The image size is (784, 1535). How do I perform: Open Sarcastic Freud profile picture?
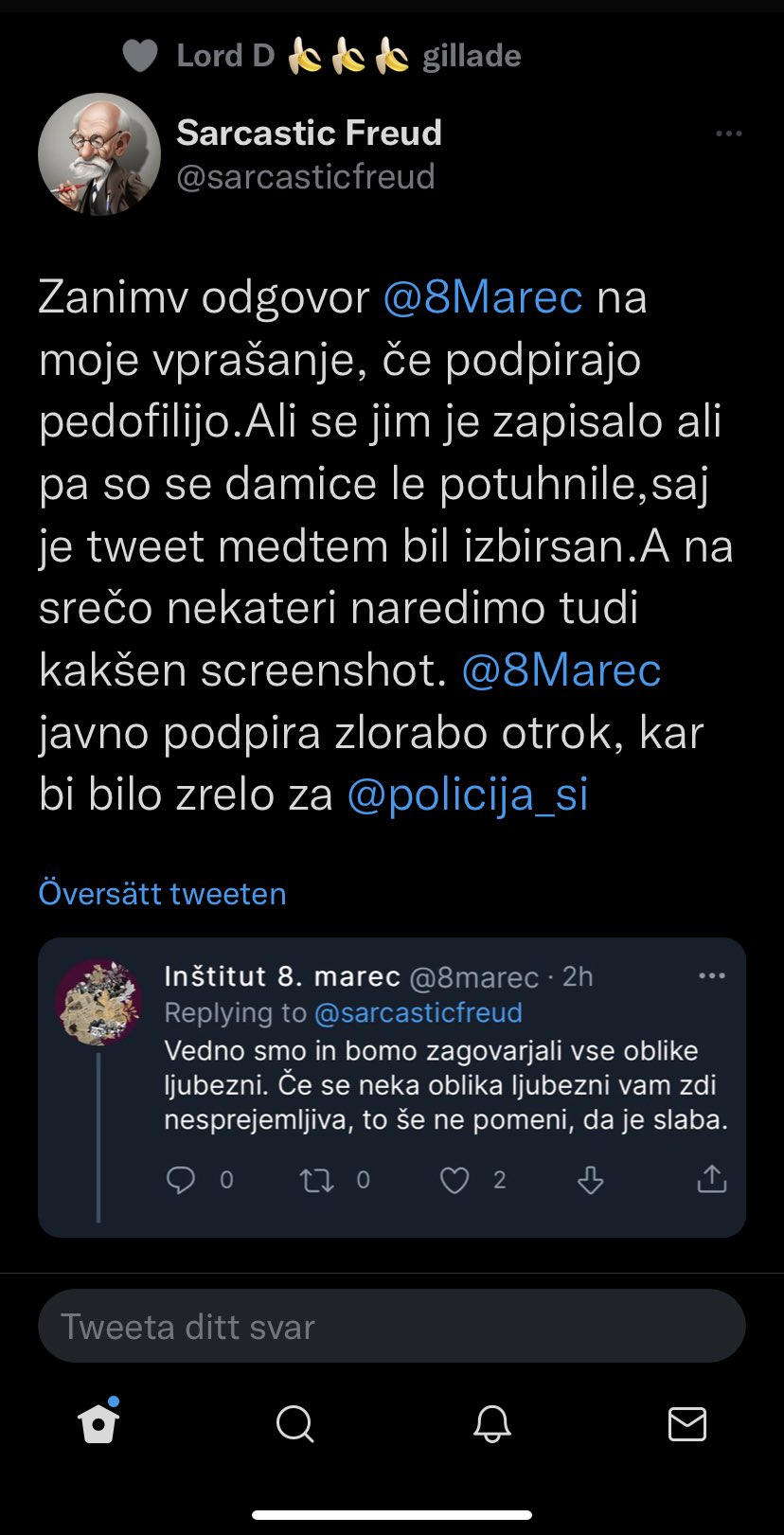tap(98, 154)
